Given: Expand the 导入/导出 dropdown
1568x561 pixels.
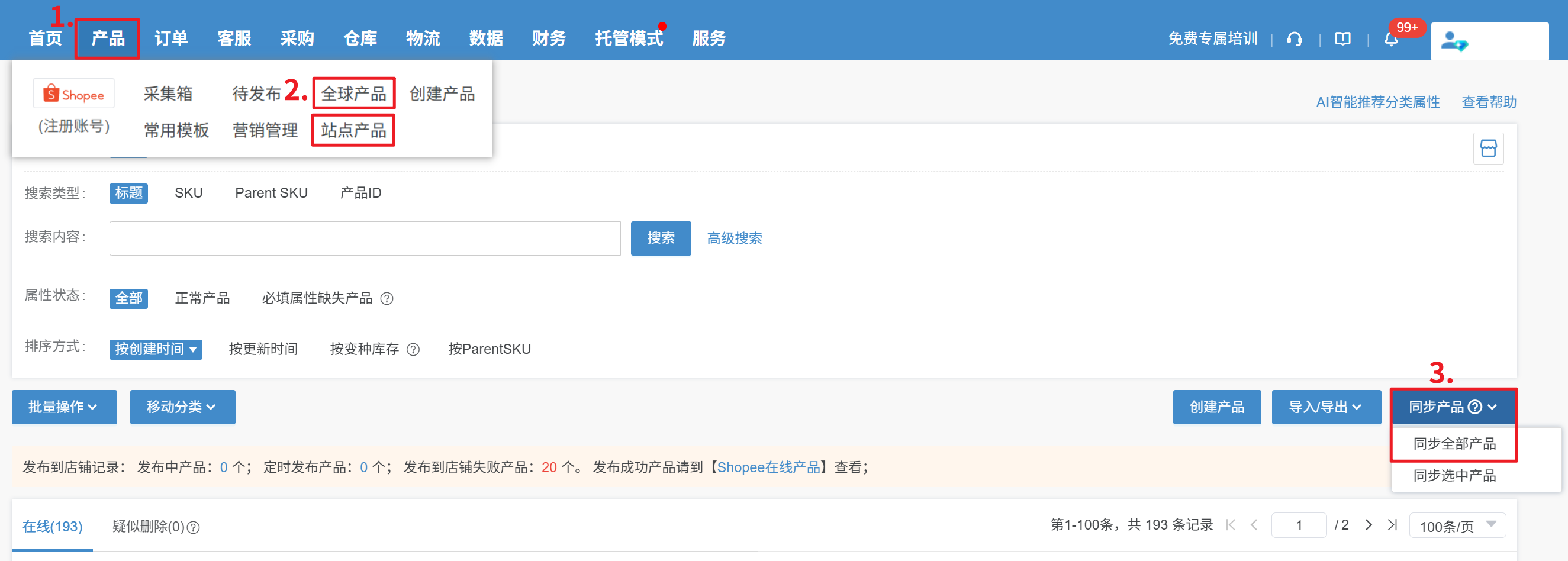Looking at the screenshot, I should coord(1325,407).
